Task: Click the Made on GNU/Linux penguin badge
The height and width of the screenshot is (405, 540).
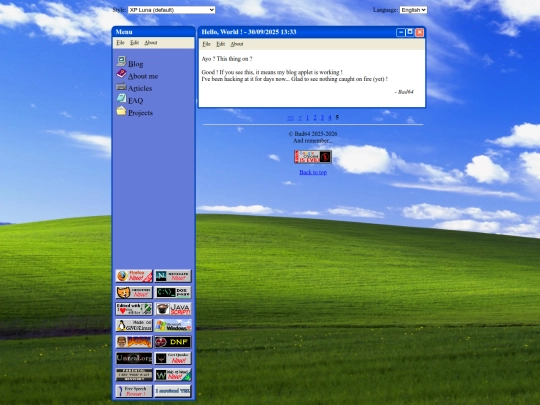Action: 134,325
